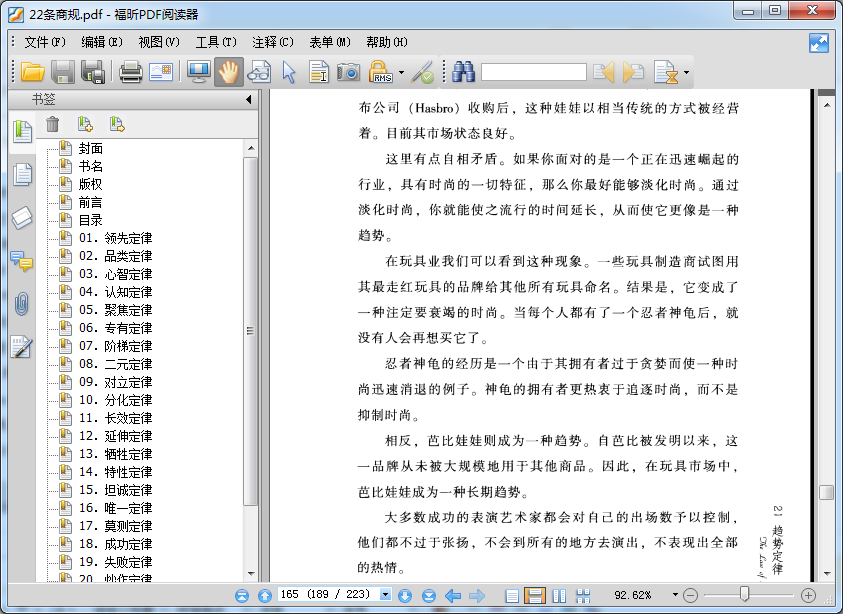Screen dimensions: 843x614
Task: Activate the Snapshot camera tool
Action: [348, 72]
